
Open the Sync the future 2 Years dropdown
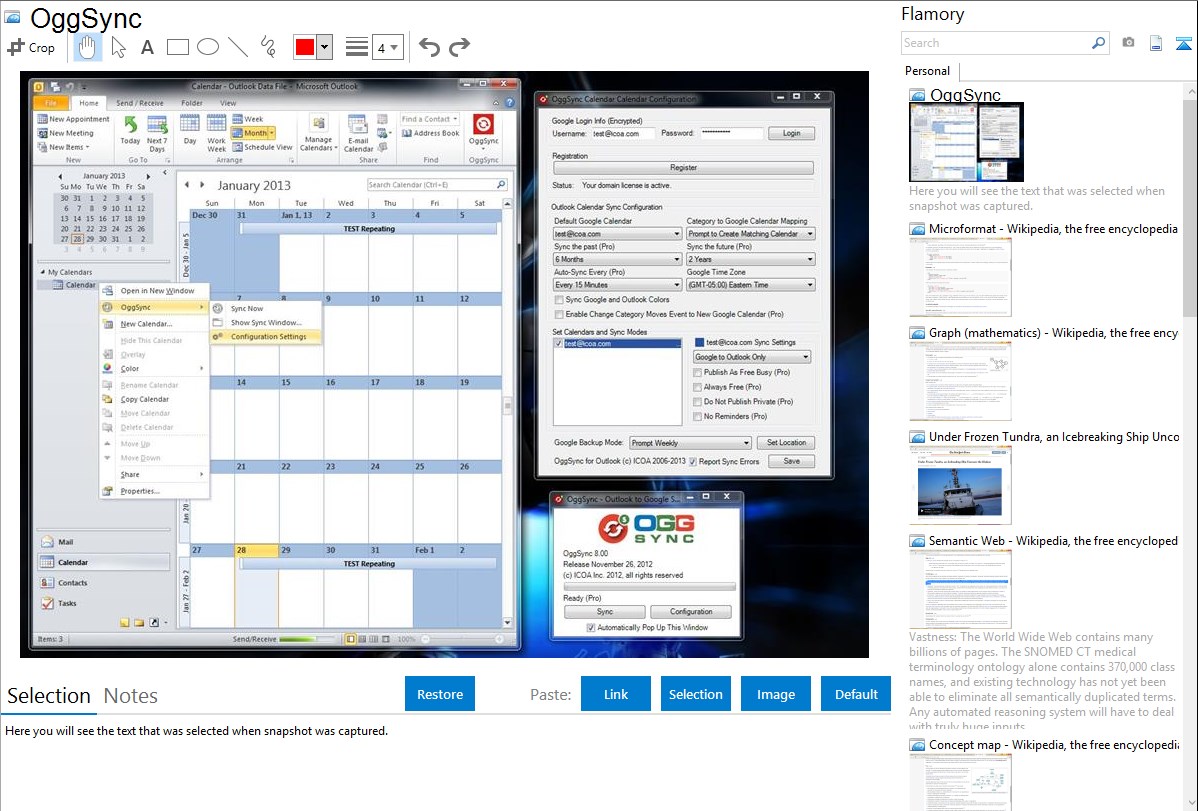coord(750,259)
